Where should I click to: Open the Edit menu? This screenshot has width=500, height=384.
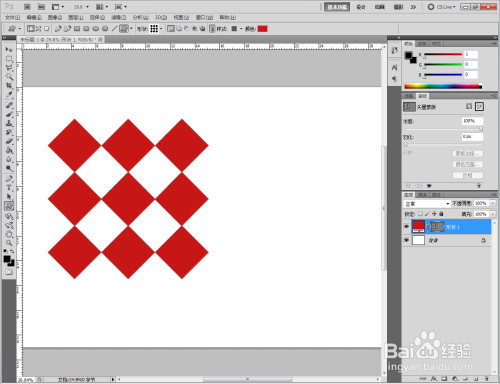pyautogui.click(x=34, y=17)
